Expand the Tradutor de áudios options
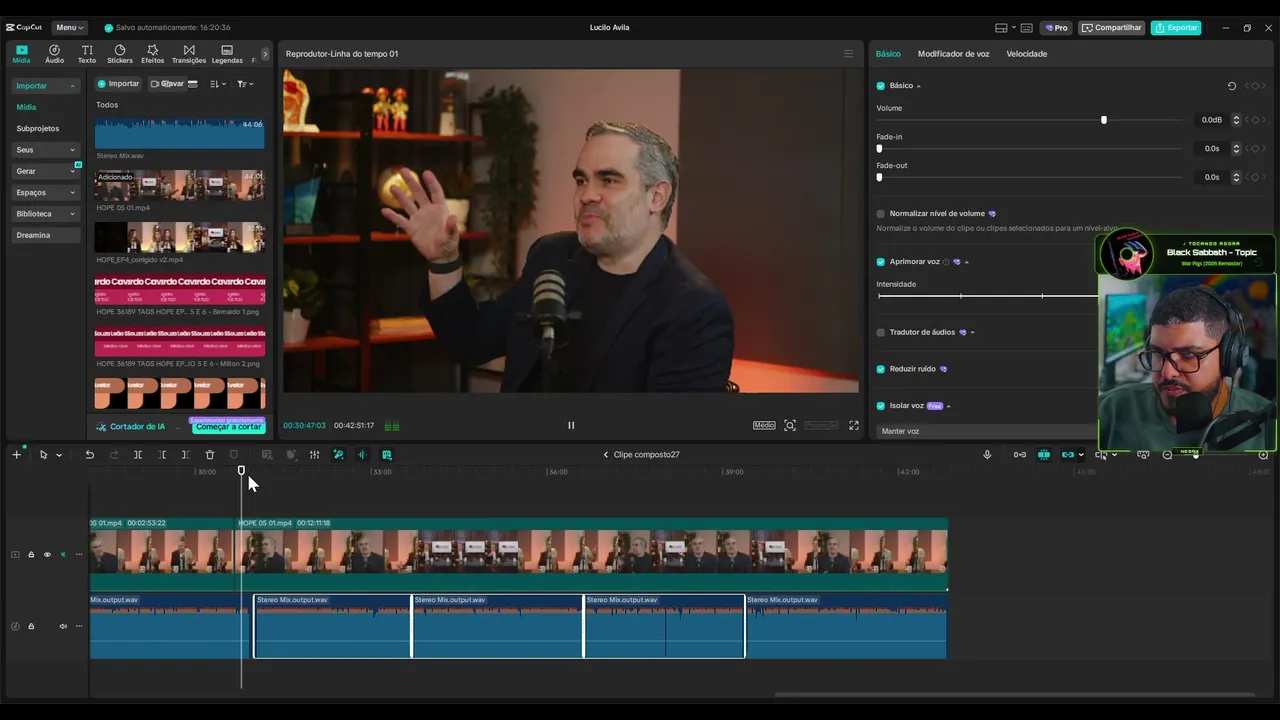1280x720 pixels. pos(972,333)
